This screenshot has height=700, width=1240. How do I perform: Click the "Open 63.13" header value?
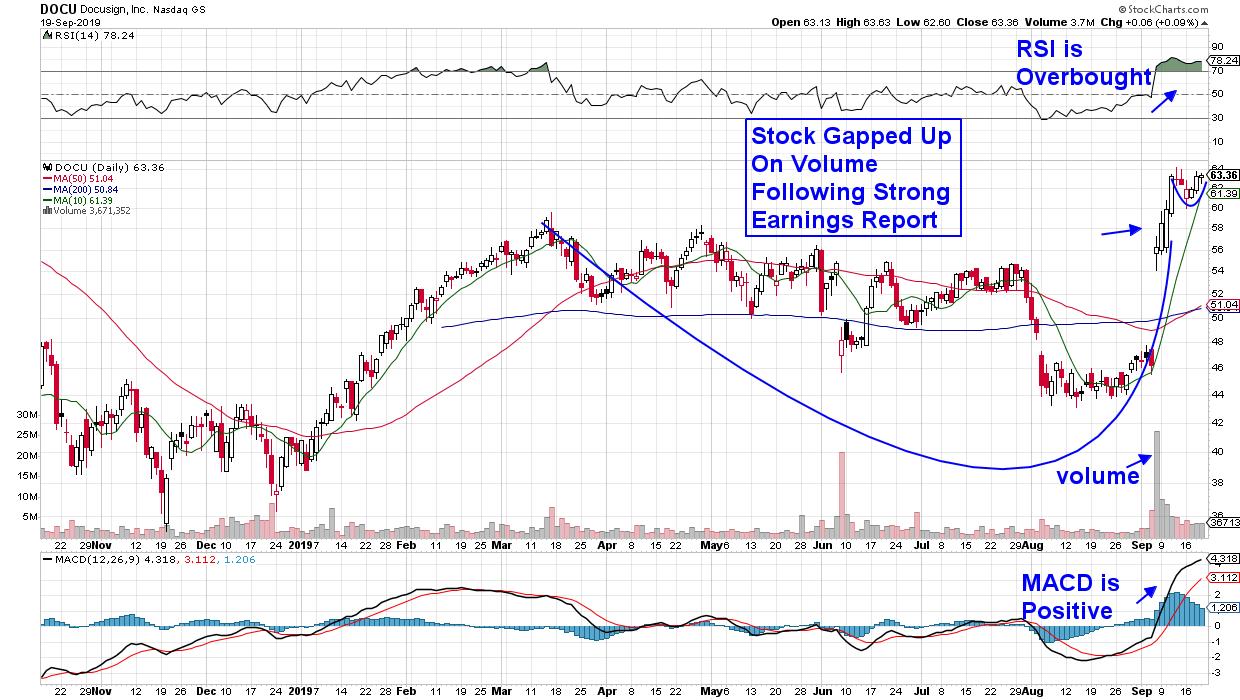[803, 20]
